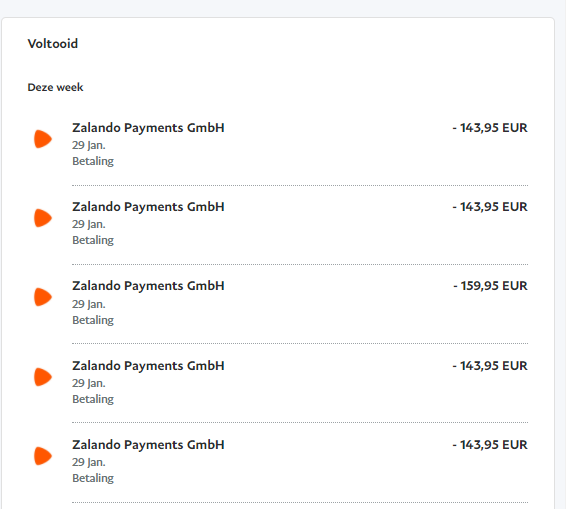Open the second Zalando Payments GmbH transaction name
The height and width of the screenshot is (509, 566).
point(148,207)
